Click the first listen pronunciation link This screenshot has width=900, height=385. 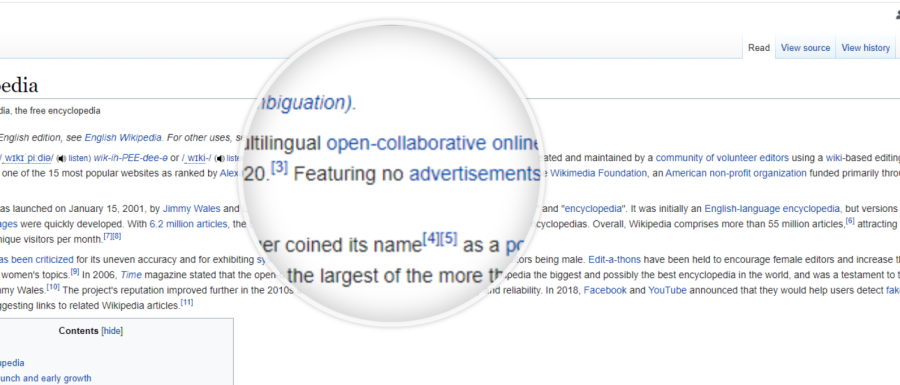79,158
